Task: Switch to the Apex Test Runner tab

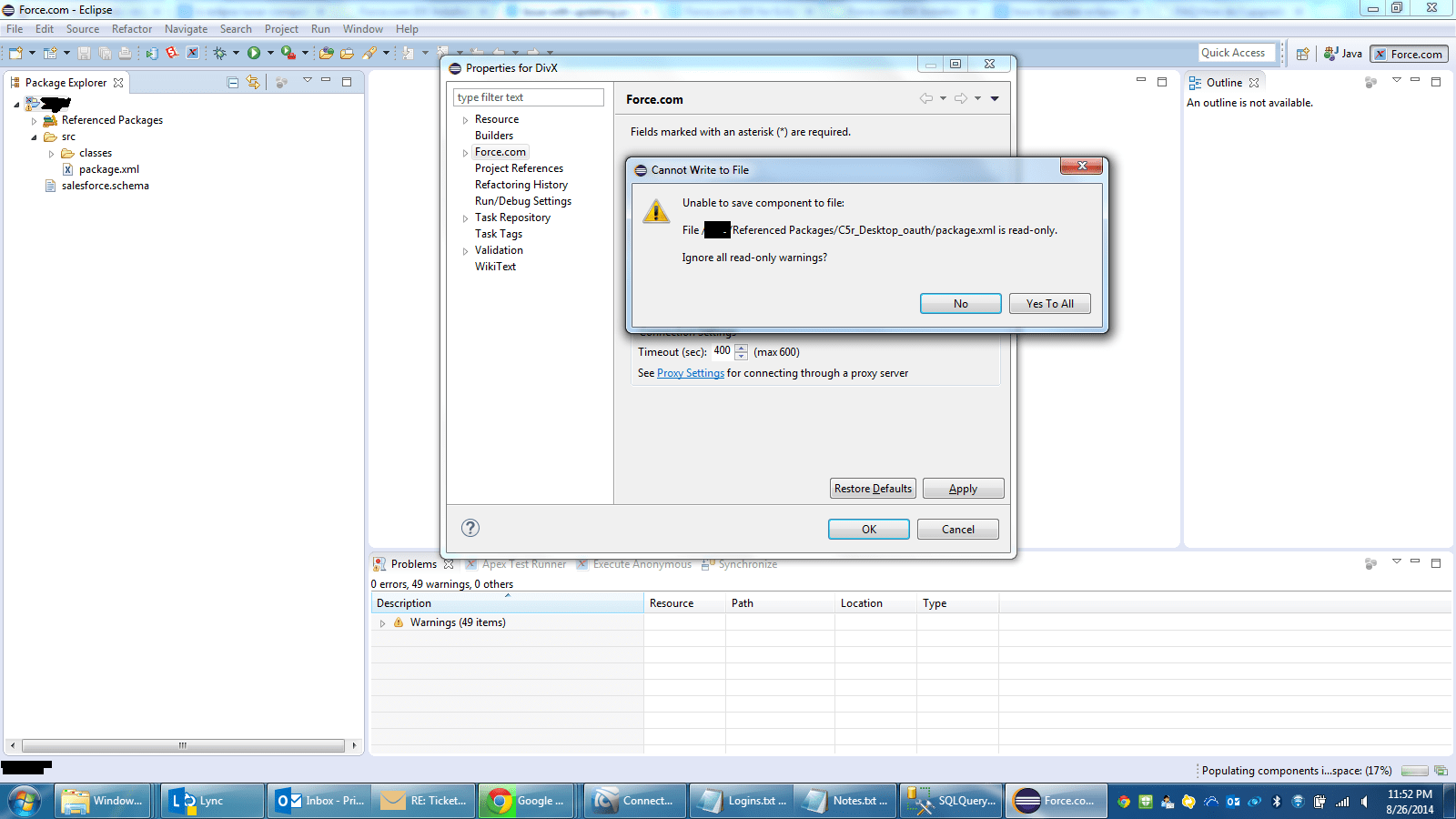Action: coord(524,564)
